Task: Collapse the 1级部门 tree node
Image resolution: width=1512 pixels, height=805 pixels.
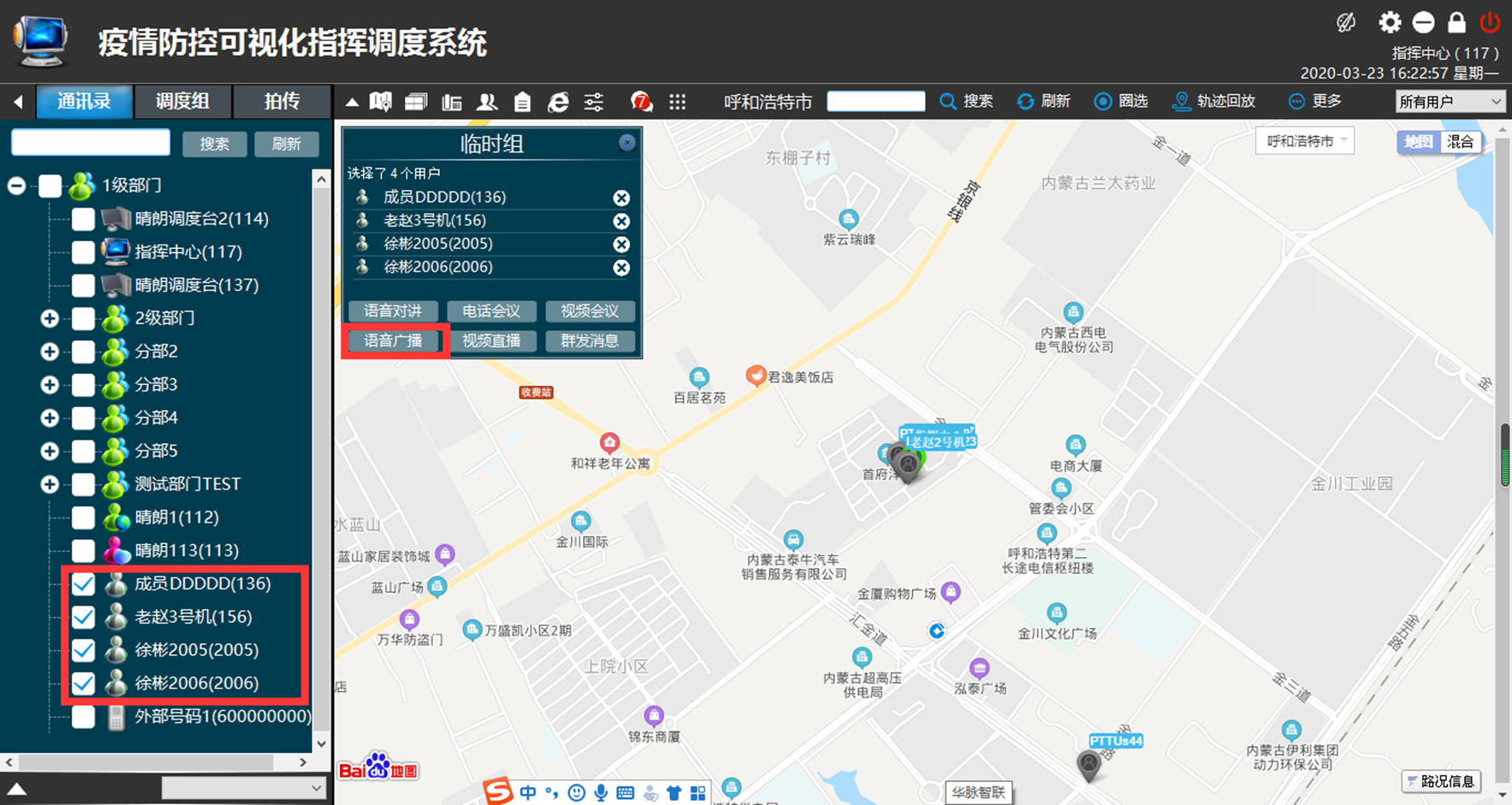Action: click(x=16, y=186)
